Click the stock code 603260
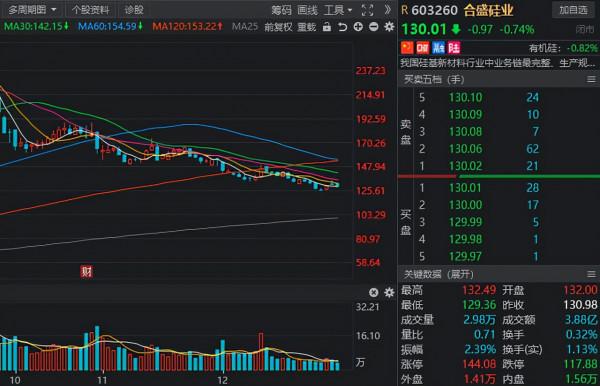The image size is (600, 386). [x=434, y=10]
